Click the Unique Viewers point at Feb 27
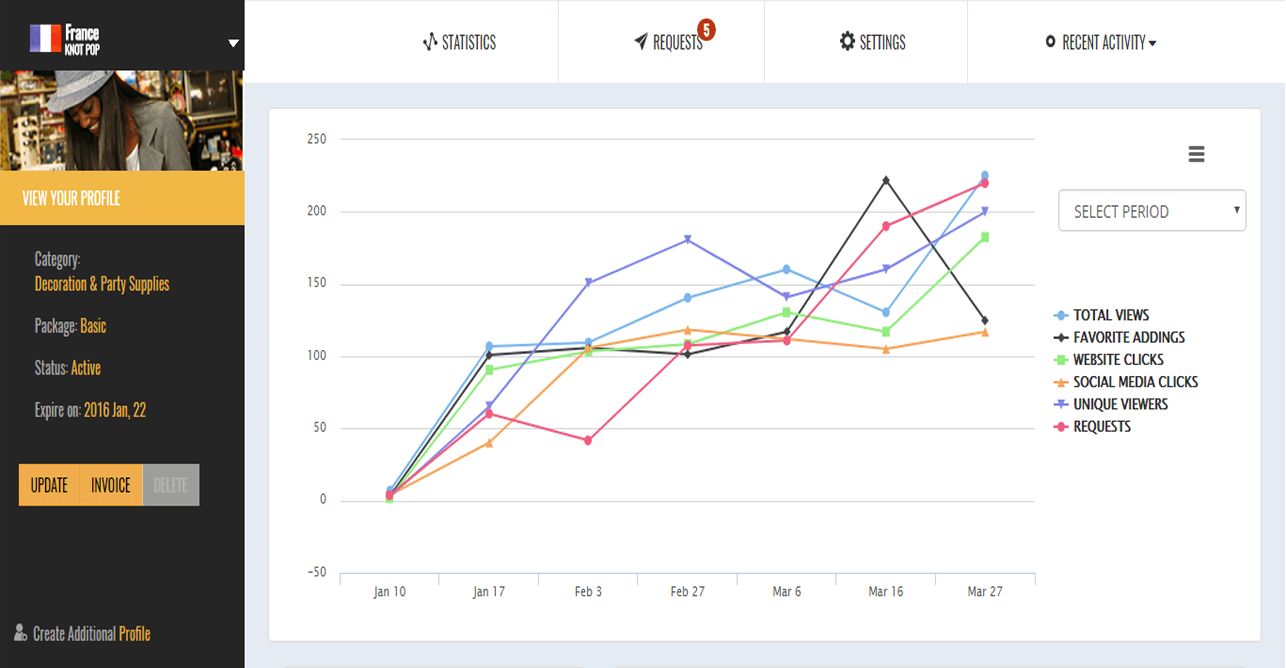The width and height of the screenshot is (1286, 668). point(687,240)
